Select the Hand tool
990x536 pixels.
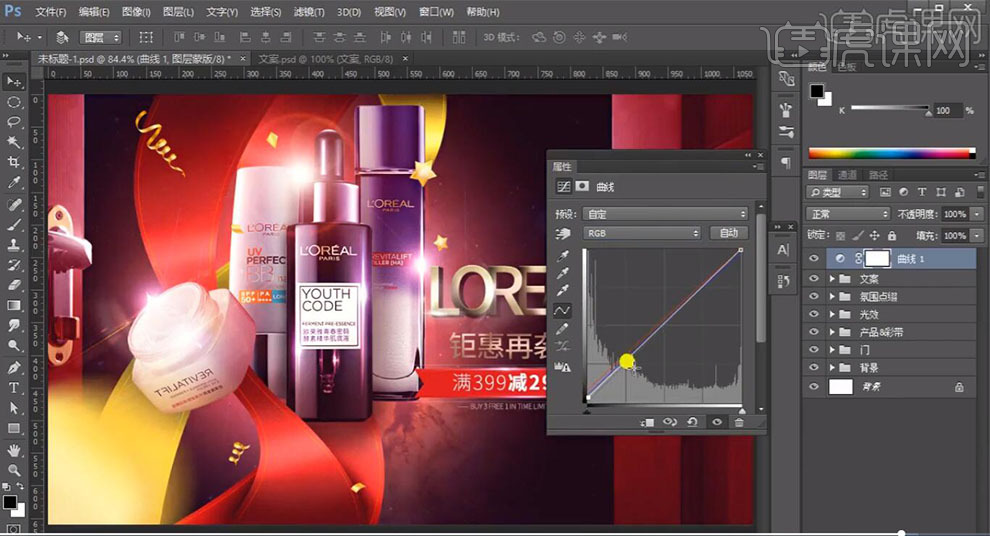(x=13, y=450)
